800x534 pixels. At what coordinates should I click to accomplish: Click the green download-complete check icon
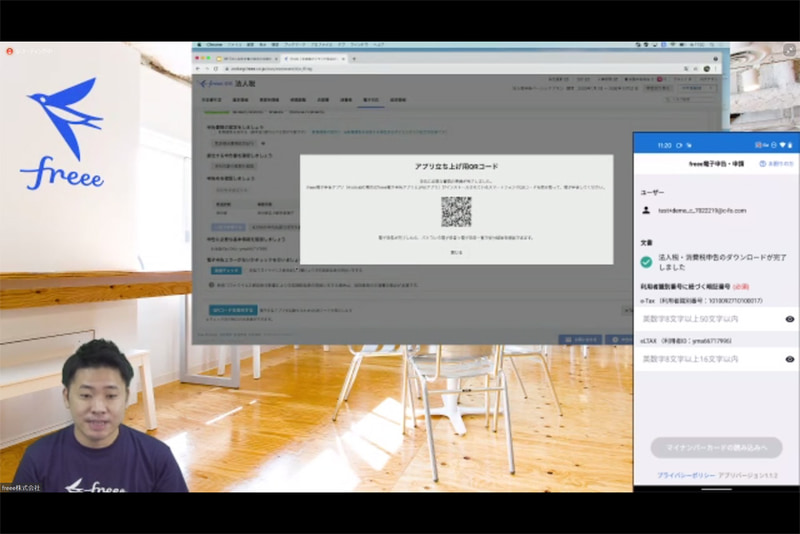646,262
